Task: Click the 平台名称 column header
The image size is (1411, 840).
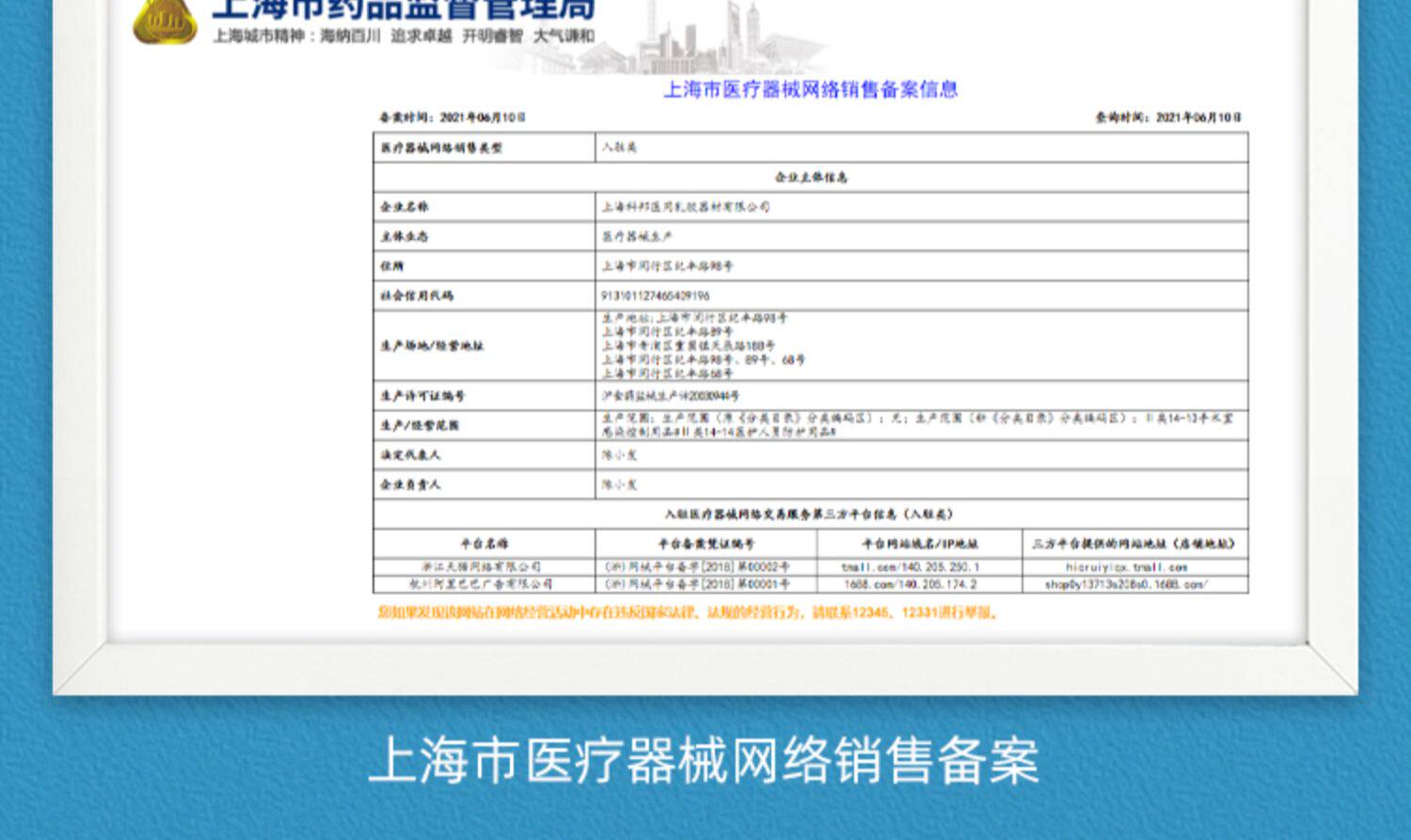Action: [484, 544]
